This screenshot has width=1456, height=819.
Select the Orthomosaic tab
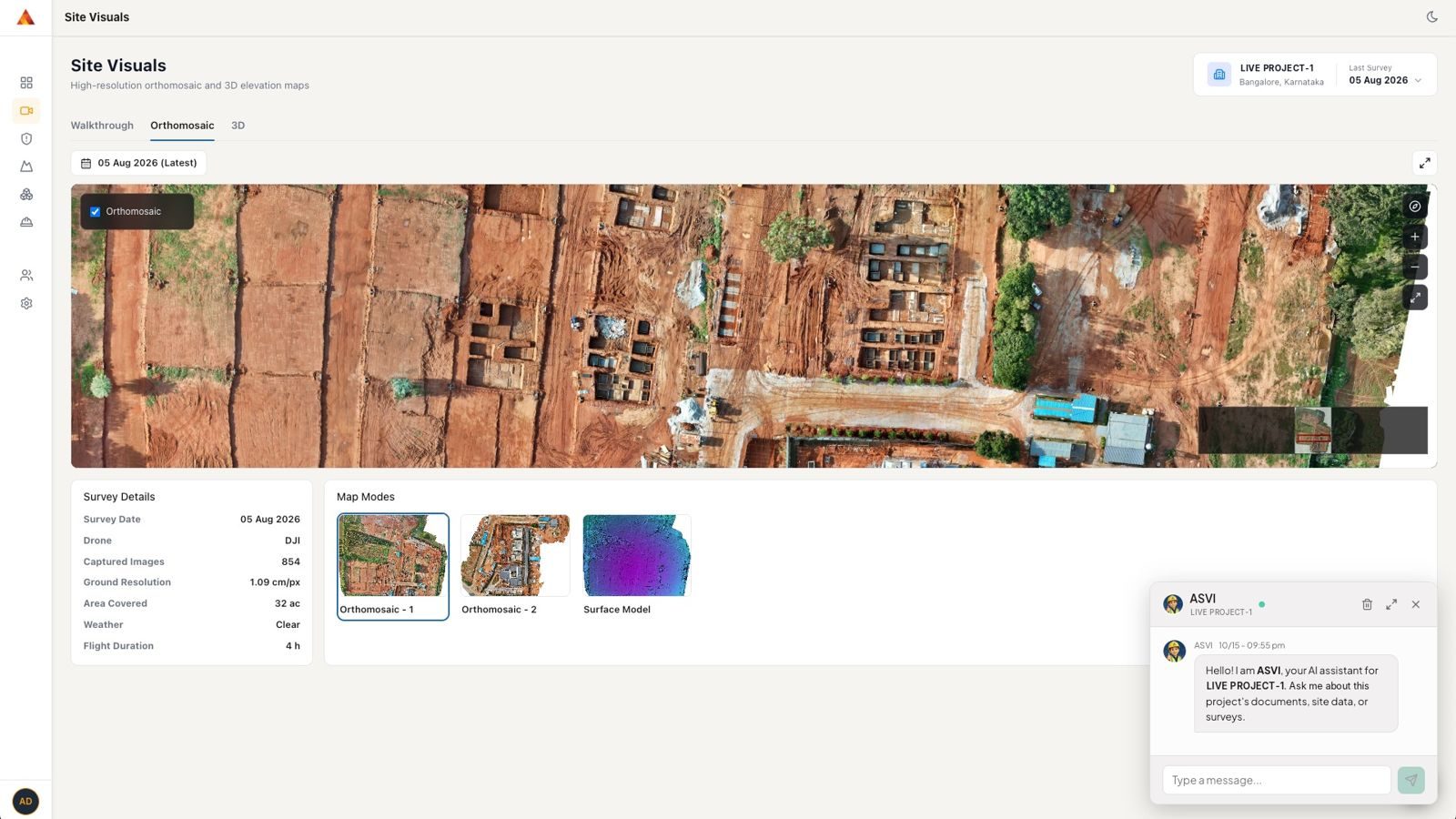coord(182,126)
